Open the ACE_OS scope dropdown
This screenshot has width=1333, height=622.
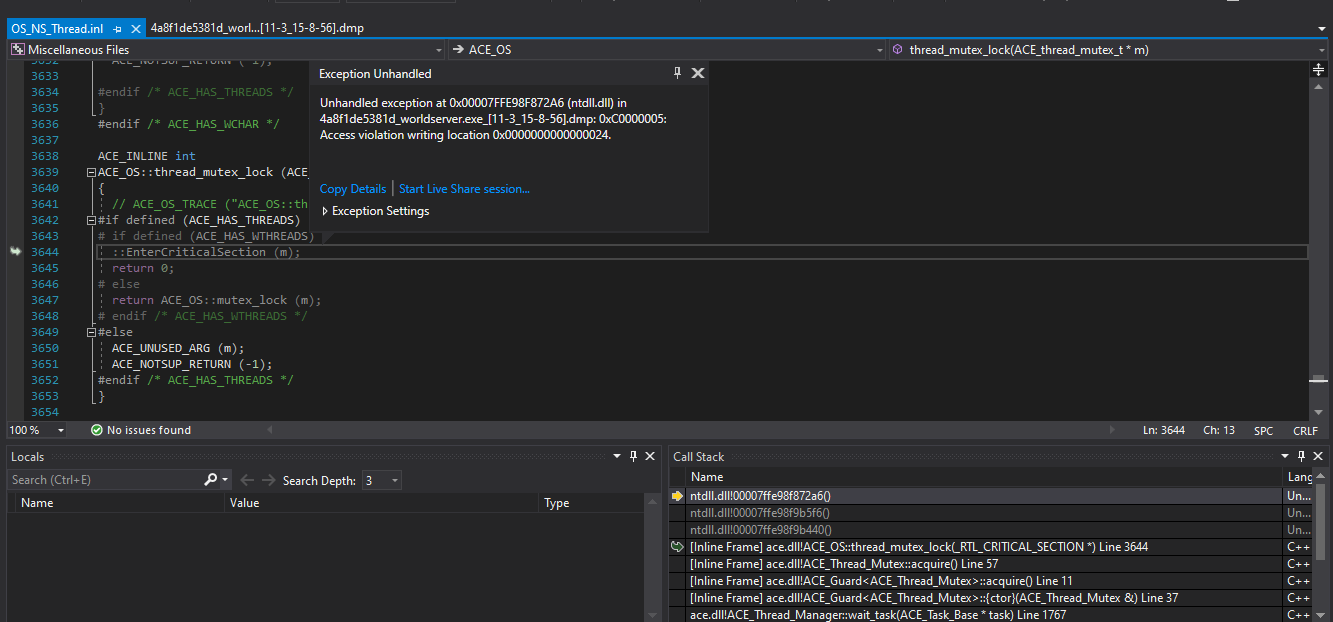[x=666, y=49]
